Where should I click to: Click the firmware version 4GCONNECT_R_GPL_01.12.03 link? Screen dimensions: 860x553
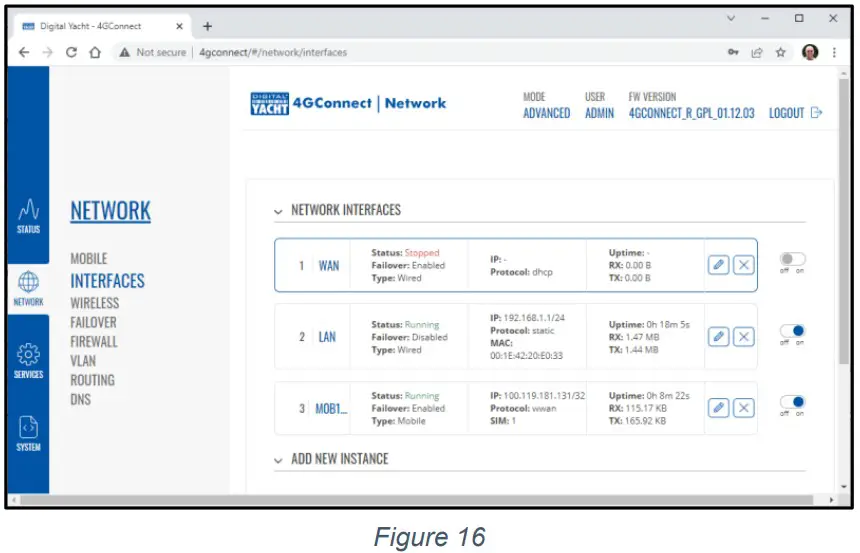click(692, 113)
